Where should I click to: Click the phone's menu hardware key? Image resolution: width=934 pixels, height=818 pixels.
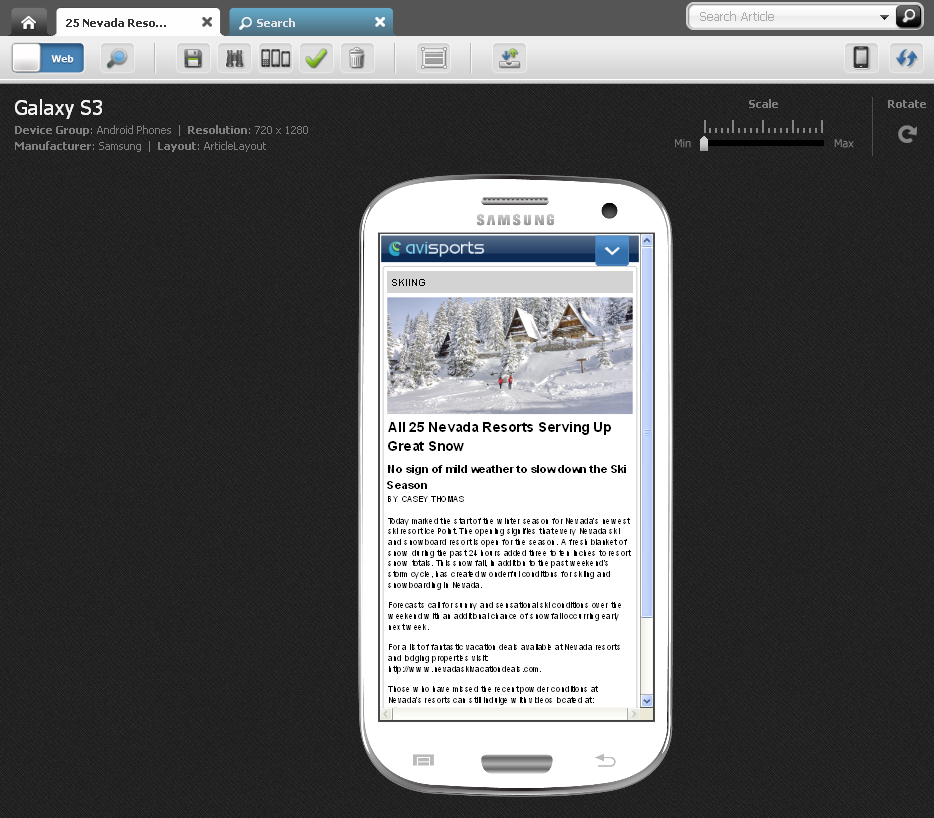(x=424, y=760)
